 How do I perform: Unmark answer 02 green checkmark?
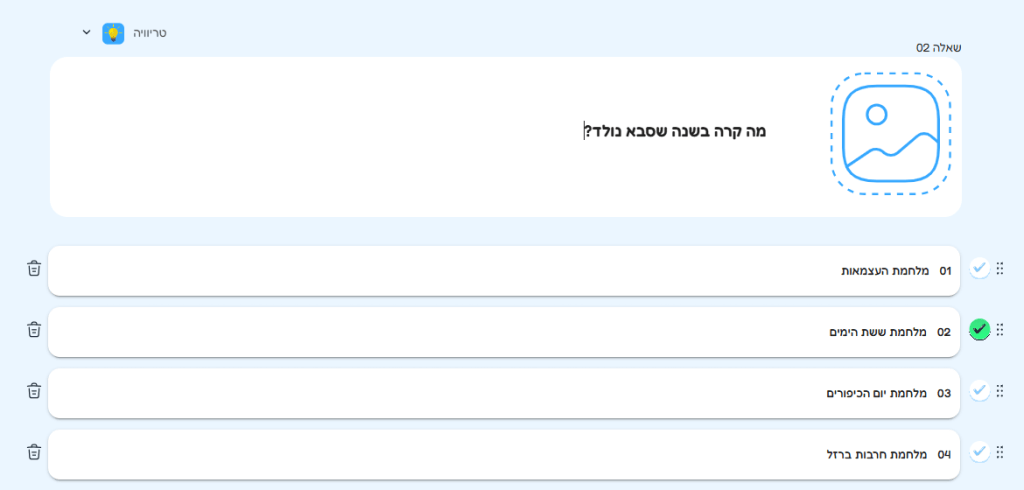point(979,329)
